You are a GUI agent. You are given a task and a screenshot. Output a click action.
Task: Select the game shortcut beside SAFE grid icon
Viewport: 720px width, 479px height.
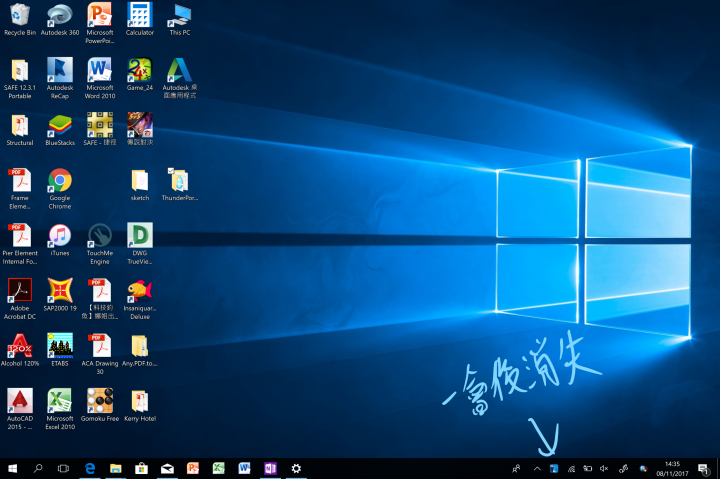[x=140, y=130]
